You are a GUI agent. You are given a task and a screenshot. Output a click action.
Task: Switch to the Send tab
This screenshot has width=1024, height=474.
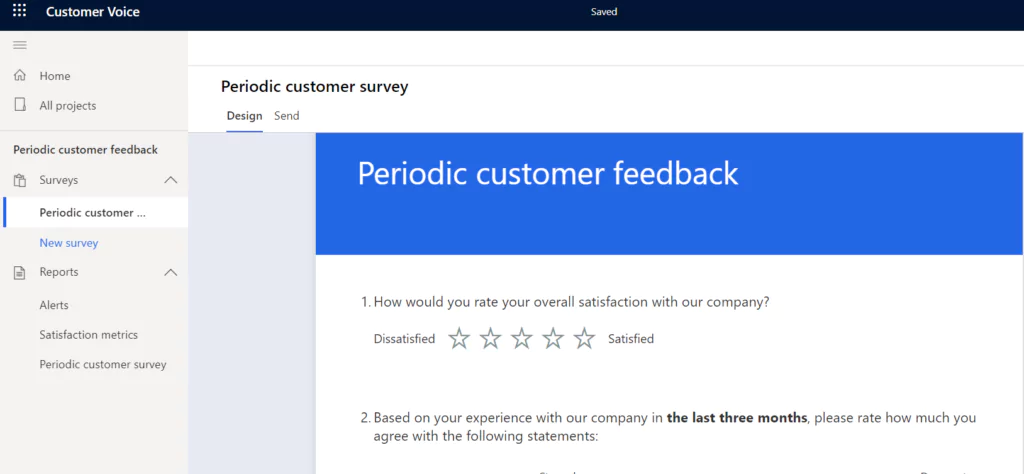point(287,116)
